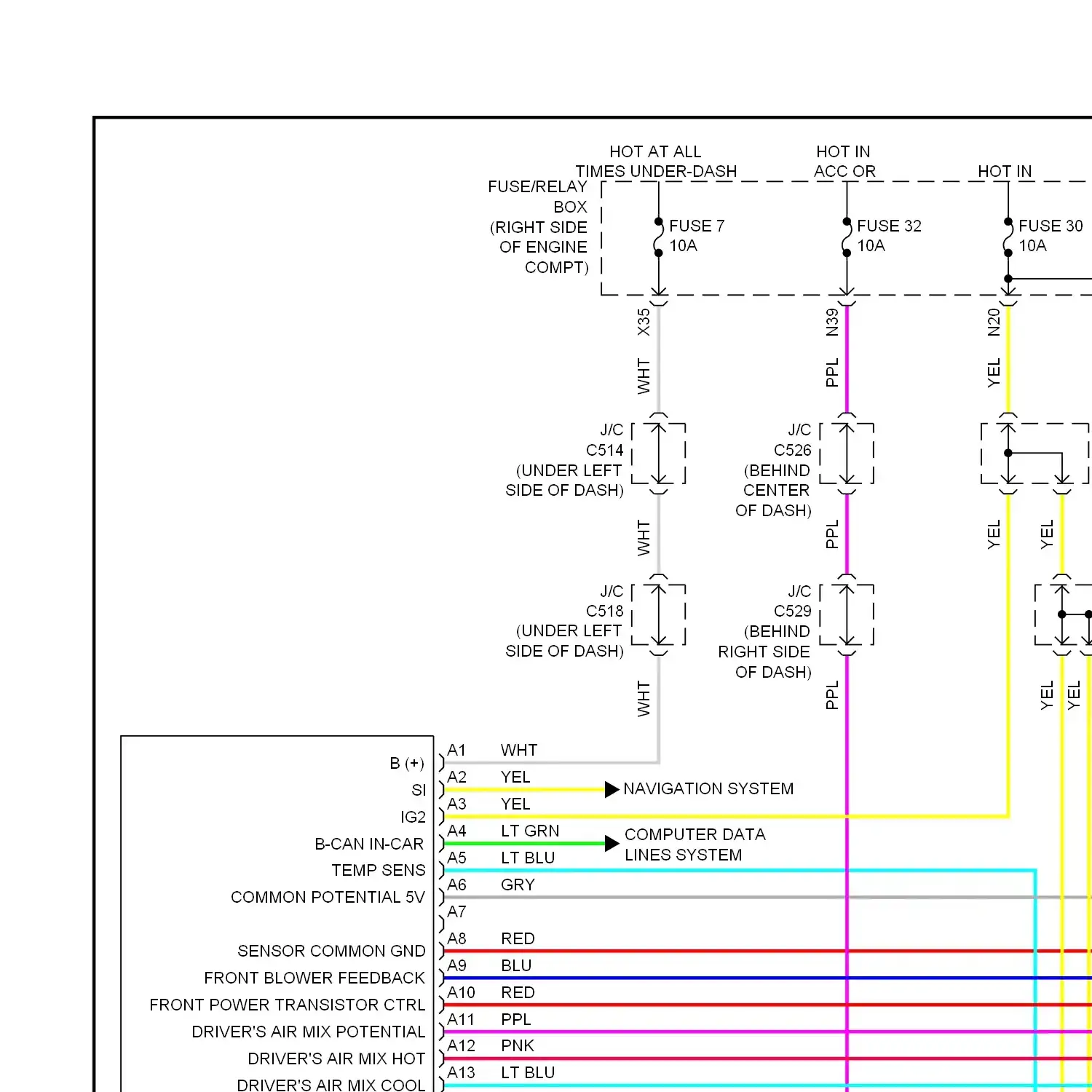The image size is (1092, 1092).
Task: Select the HOT IN ACC OR heading
Action: (844, 162)
